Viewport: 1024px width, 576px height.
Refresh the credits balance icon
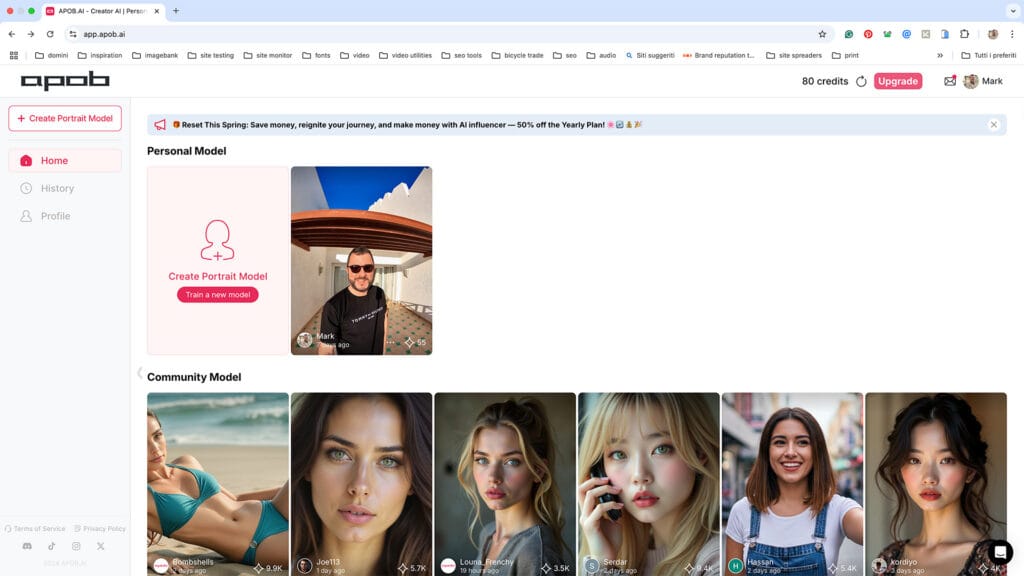tap(861, 81)
